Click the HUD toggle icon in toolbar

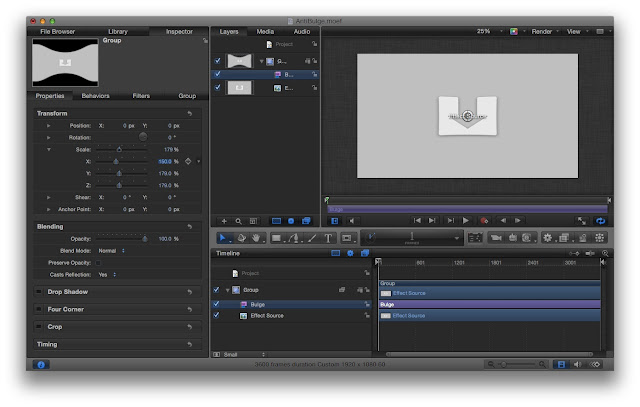point(475,238)
